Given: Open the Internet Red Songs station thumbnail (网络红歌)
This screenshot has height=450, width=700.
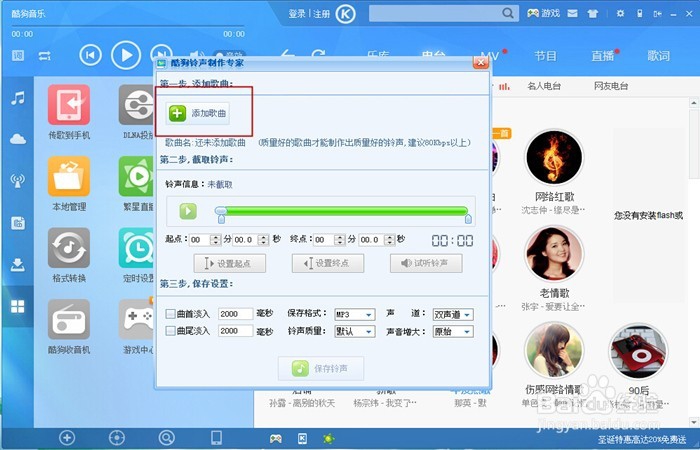Looking at the screenshot, I should (554, 157).
